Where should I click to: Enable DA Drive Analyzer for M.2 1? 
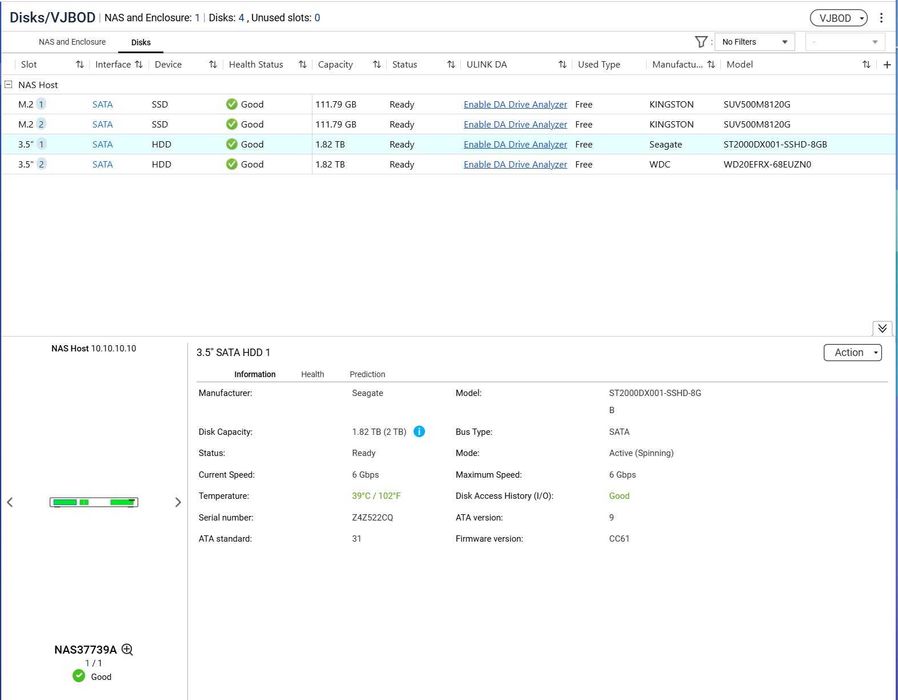pos(515,104)
